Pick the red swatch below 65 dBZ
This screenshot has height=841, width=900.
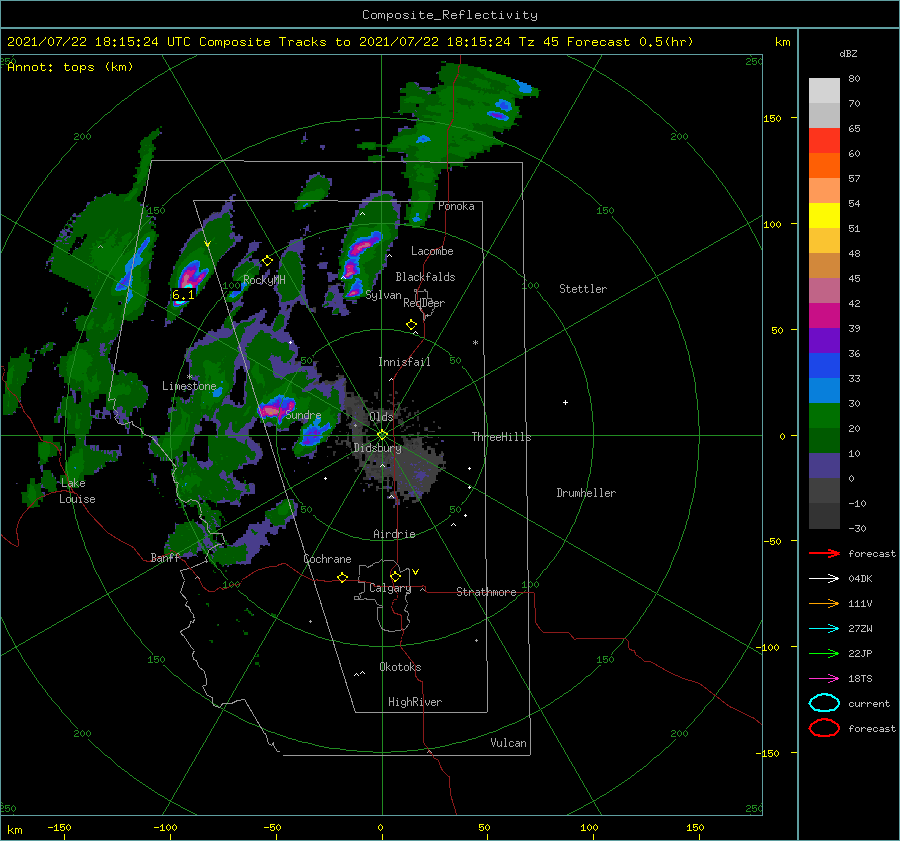click(824, 140)
